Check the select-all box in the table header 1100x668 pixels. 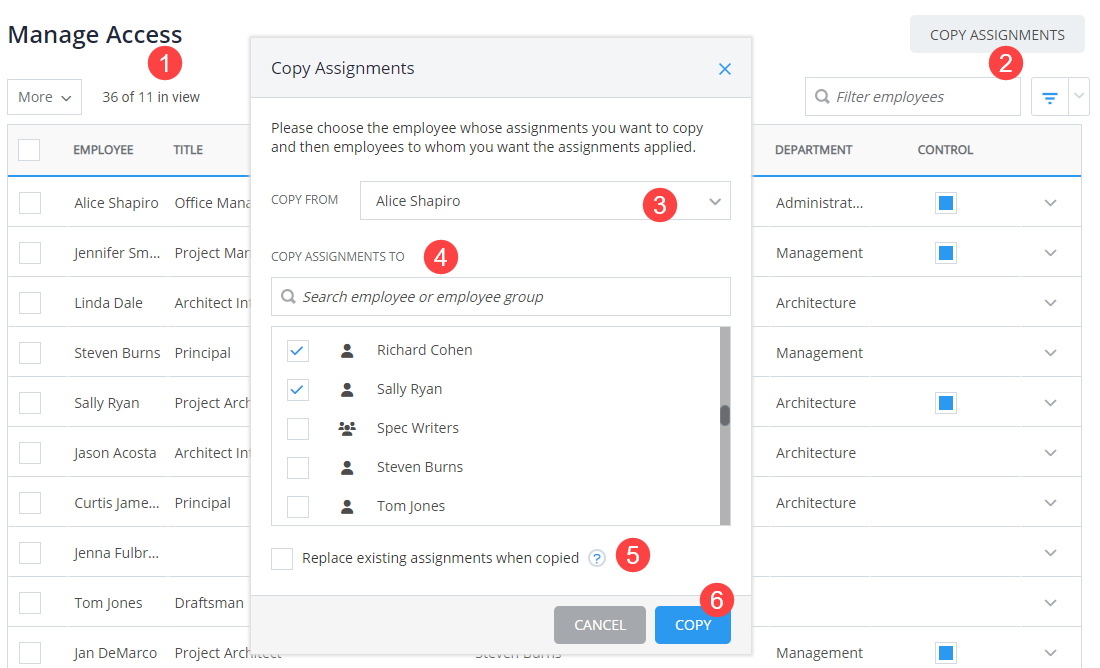click(x=29, y=149)
